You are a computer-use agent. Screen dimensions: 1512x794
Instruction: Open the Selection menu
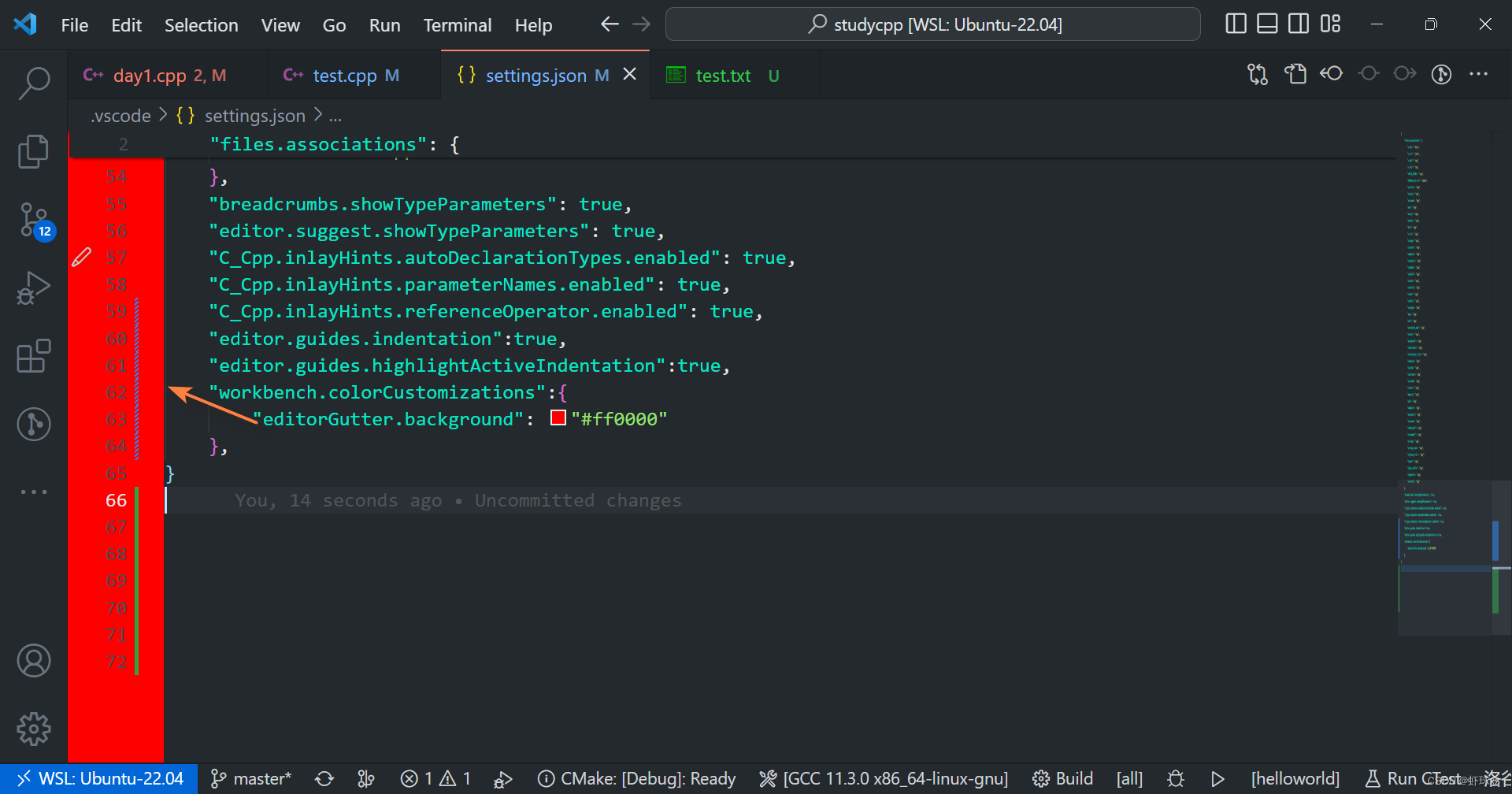201,25
